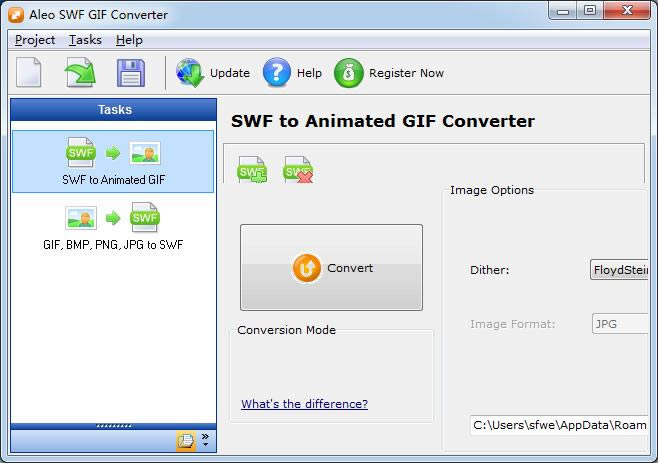Viewport: 658px width, 463px height.
Task: Click the Aleo app icon in title bar
Action: (x=16, y=15)
